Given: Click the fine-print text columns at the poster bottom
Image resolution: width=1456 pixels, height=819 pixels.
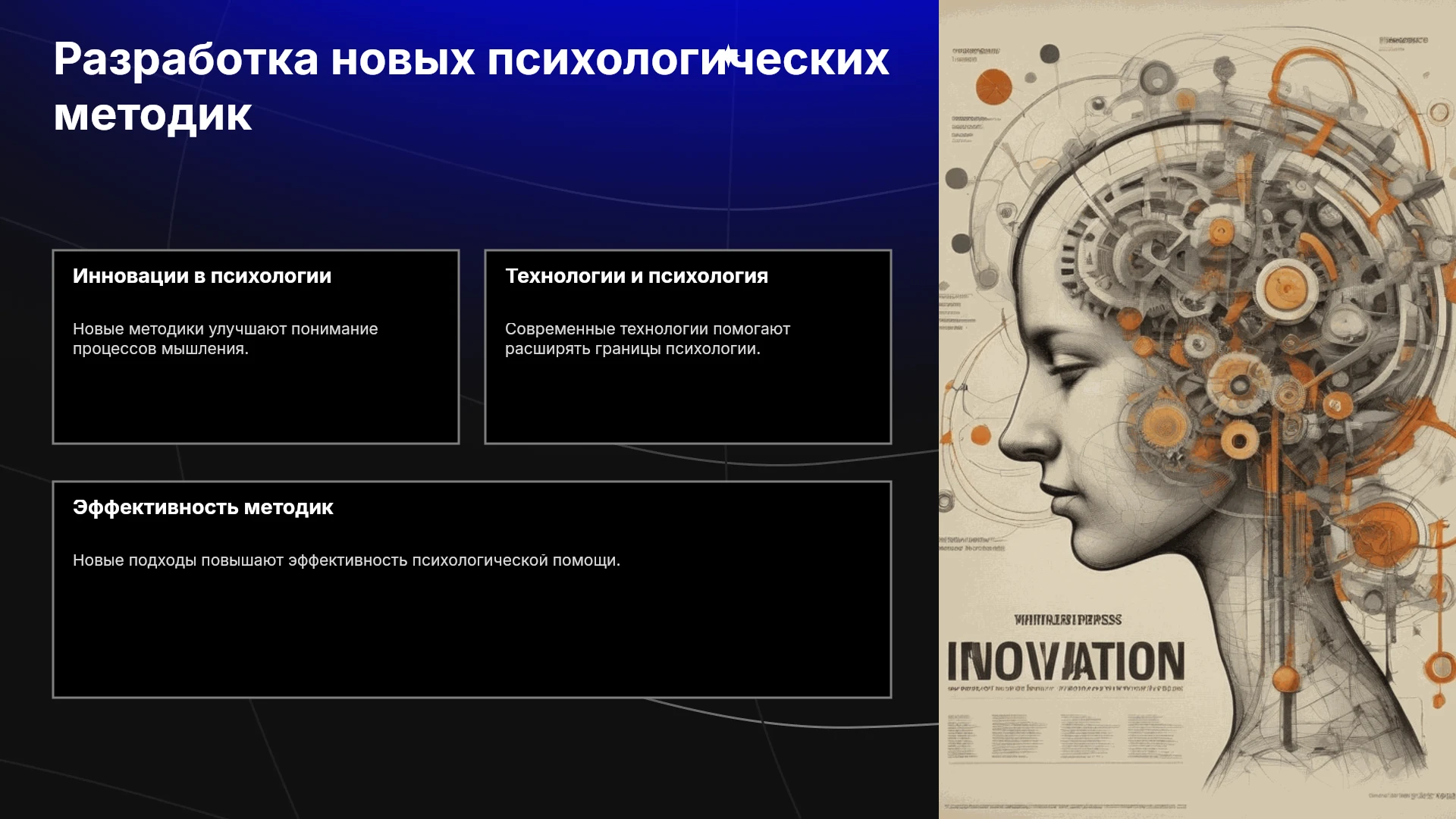Looking at the screenshot, I should click(x=1065, y=736).
